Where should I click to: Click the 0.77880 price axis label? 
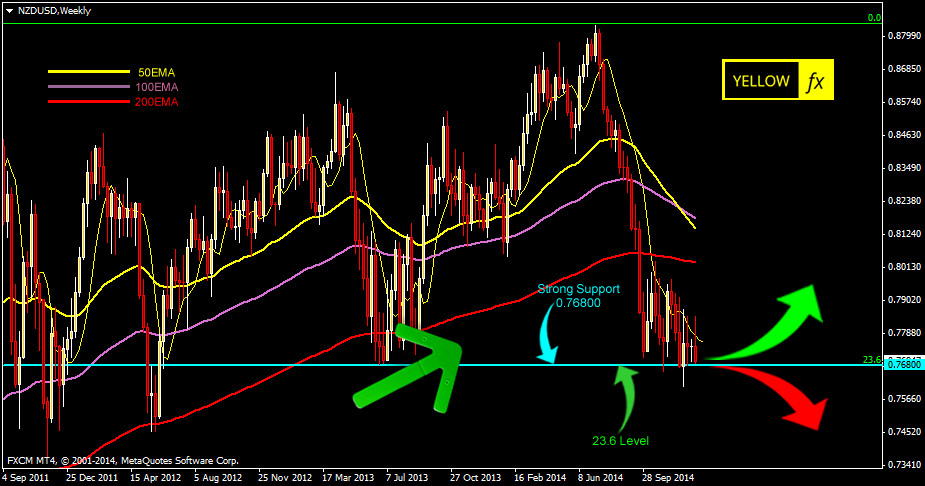click(904, 333)
